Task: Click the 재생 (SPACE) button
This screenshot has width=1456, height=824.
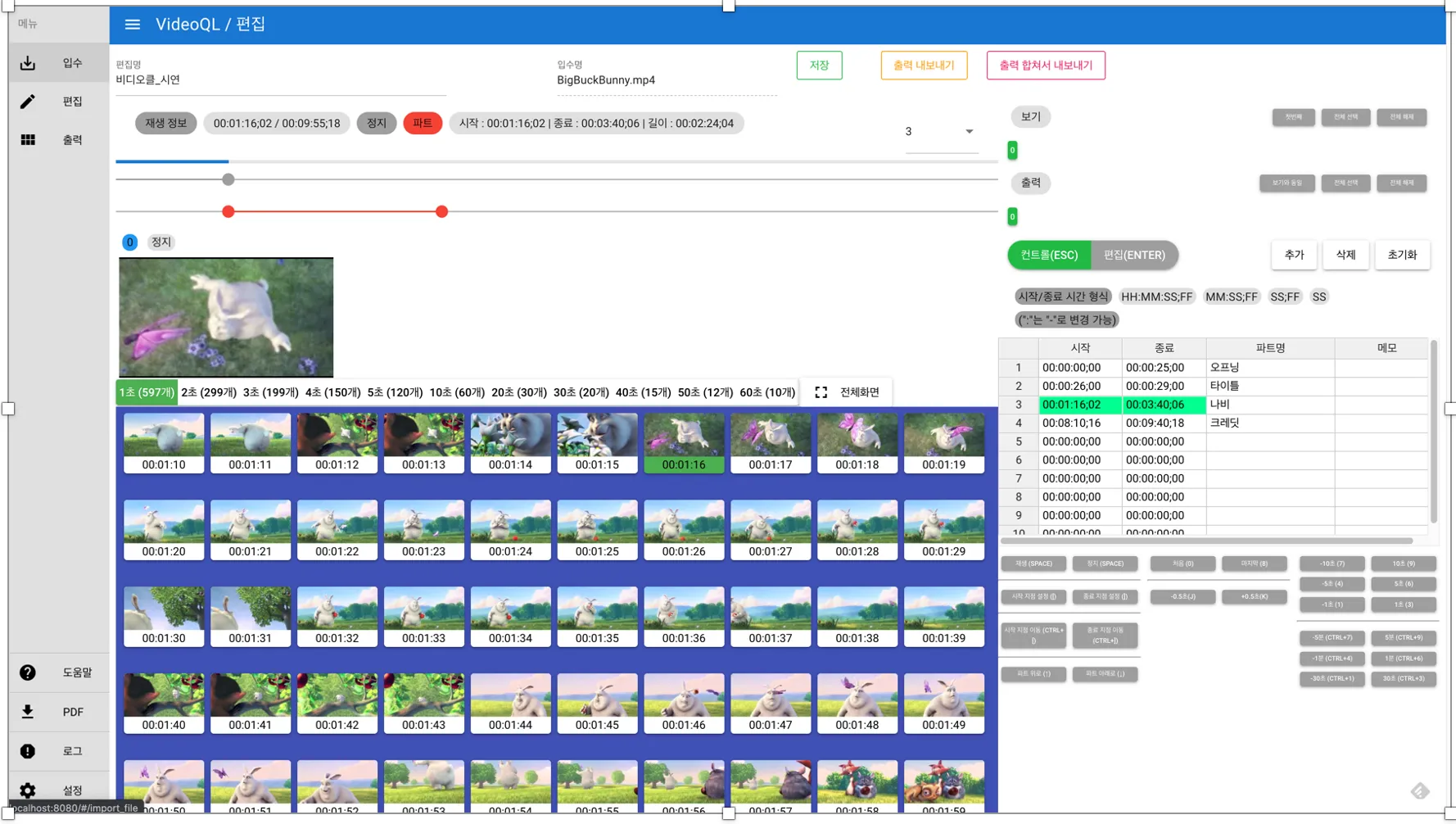Action: tap(1033, 564)
